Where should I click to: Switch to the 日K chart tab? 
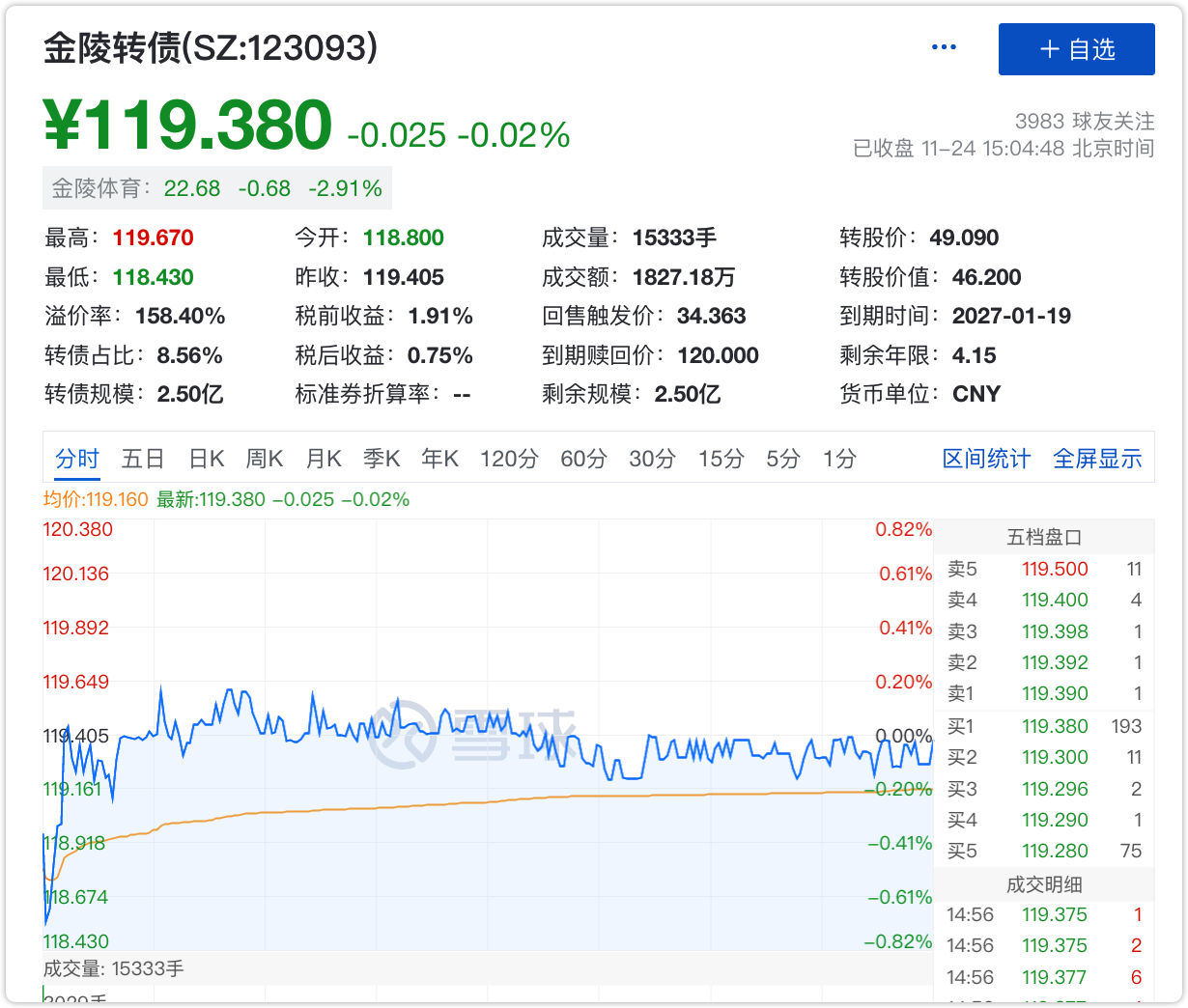[207, 459]
